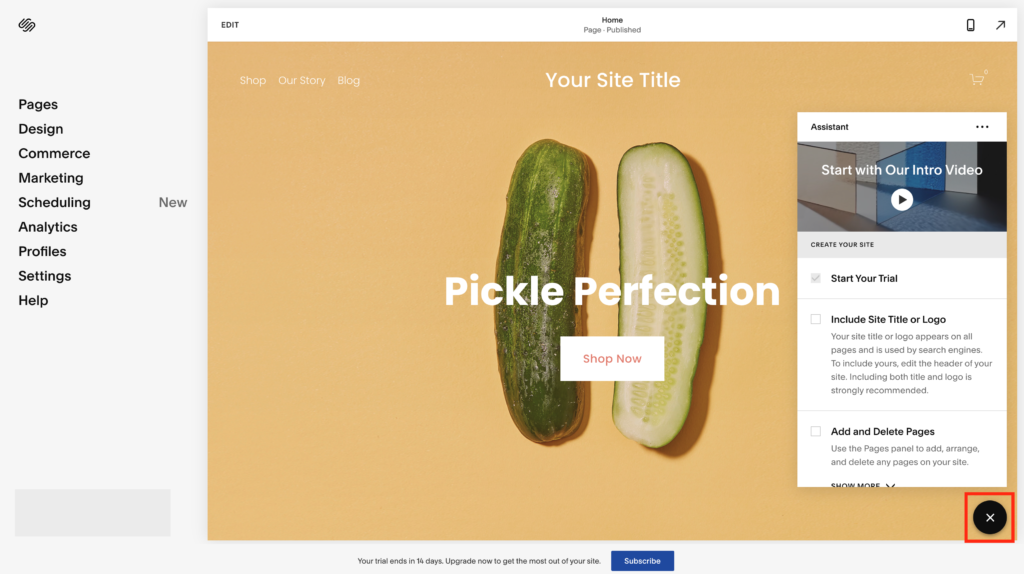
Task: Open the Design menu
Action: [x=40, y=129]
